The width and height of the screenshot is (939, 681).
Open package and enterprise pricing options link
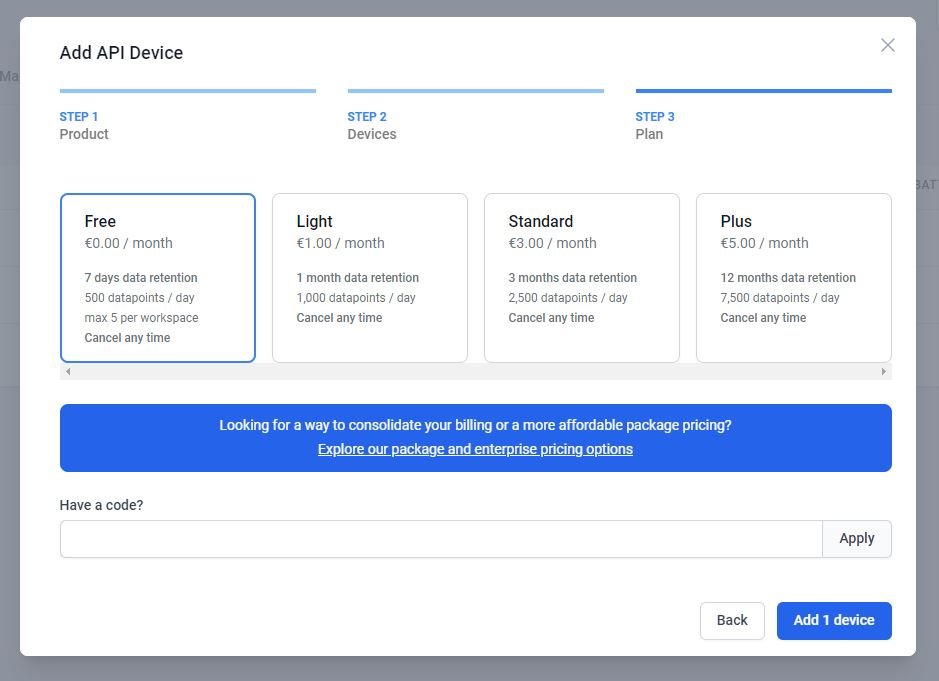click(x=475, y=449)
